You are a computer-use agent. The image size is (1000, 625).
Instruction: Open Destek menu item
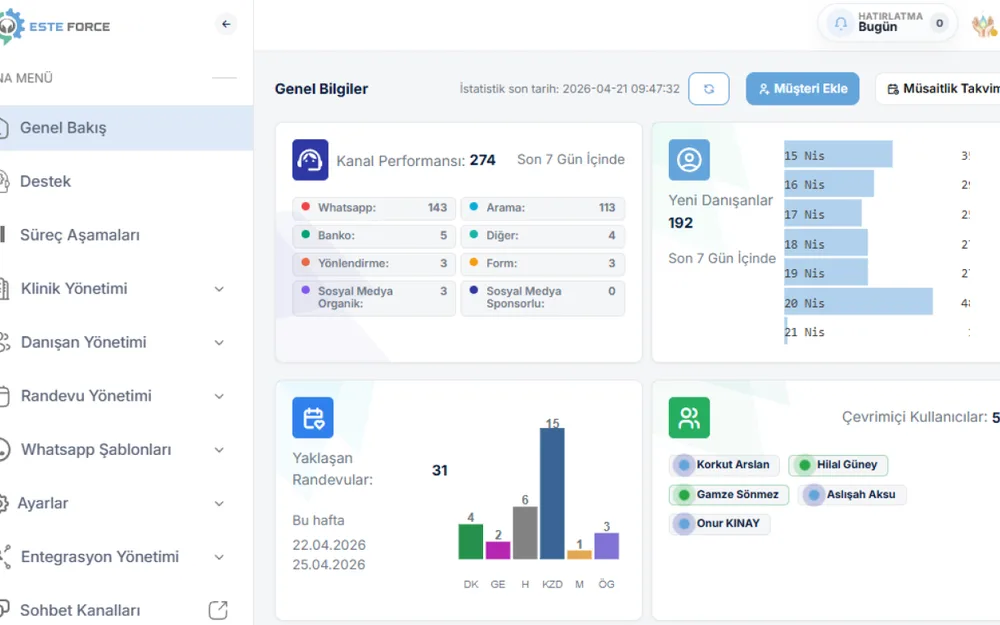pyautogui.click(x=126, y=181)
